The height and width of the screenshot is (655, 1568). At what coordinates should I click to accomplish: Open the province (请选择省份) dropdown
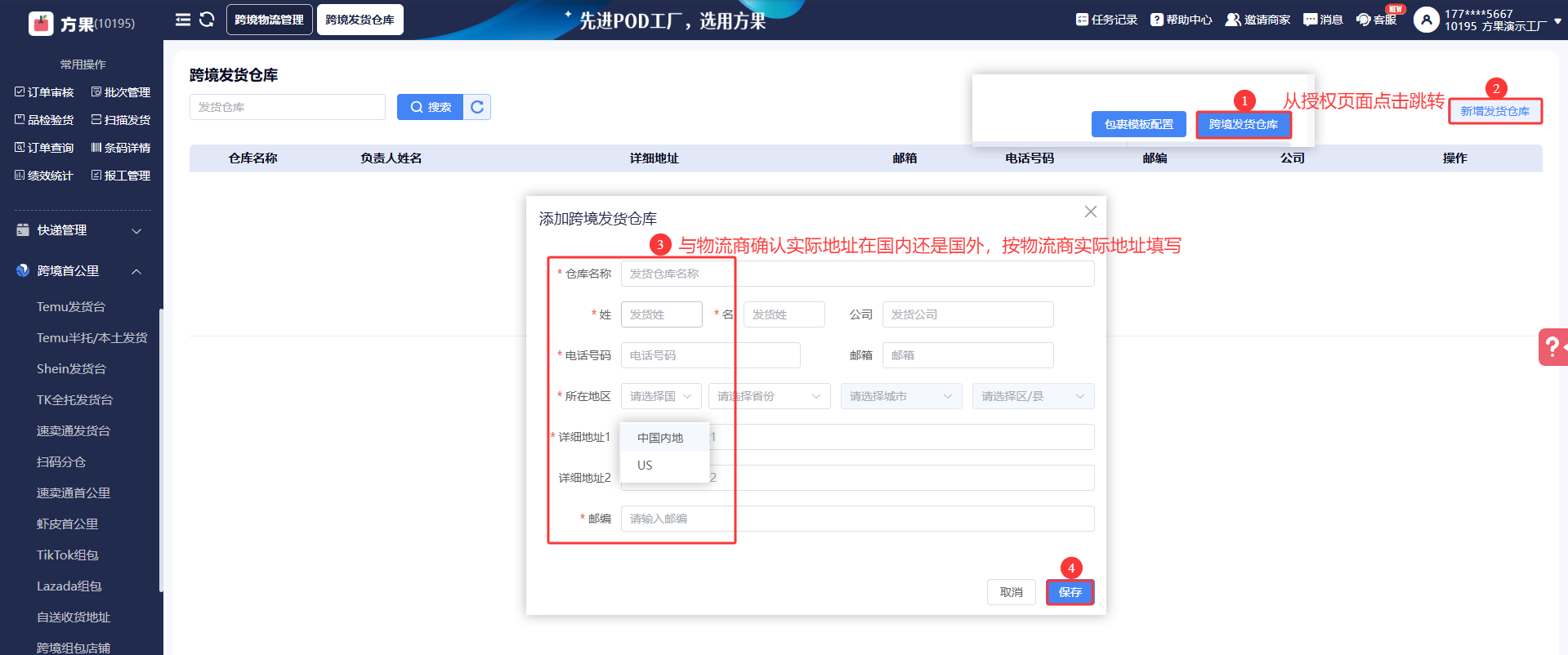coord(769,396)
